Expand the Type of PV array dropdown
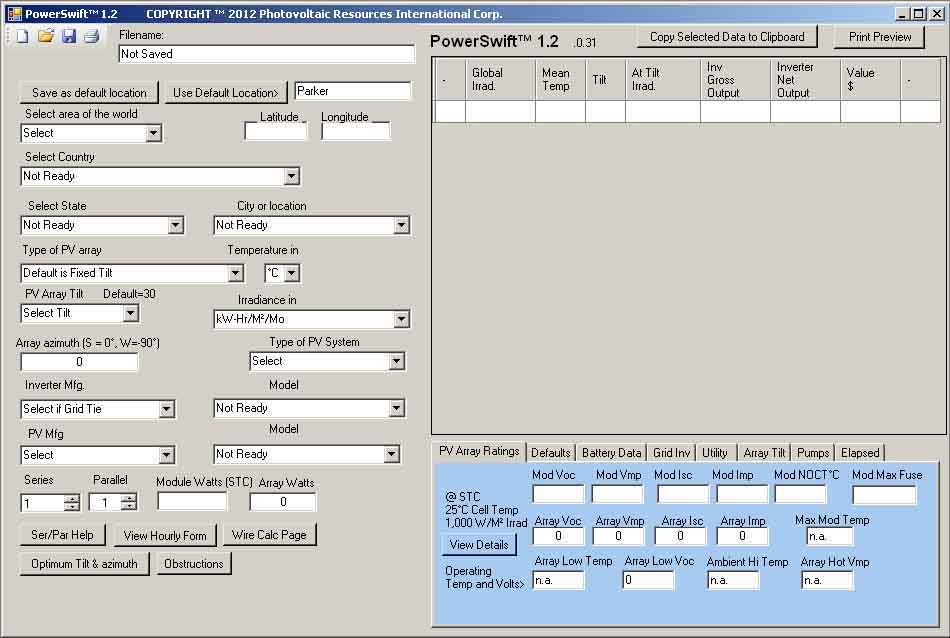Screen dimensions: 950x638 click(236, 273)
